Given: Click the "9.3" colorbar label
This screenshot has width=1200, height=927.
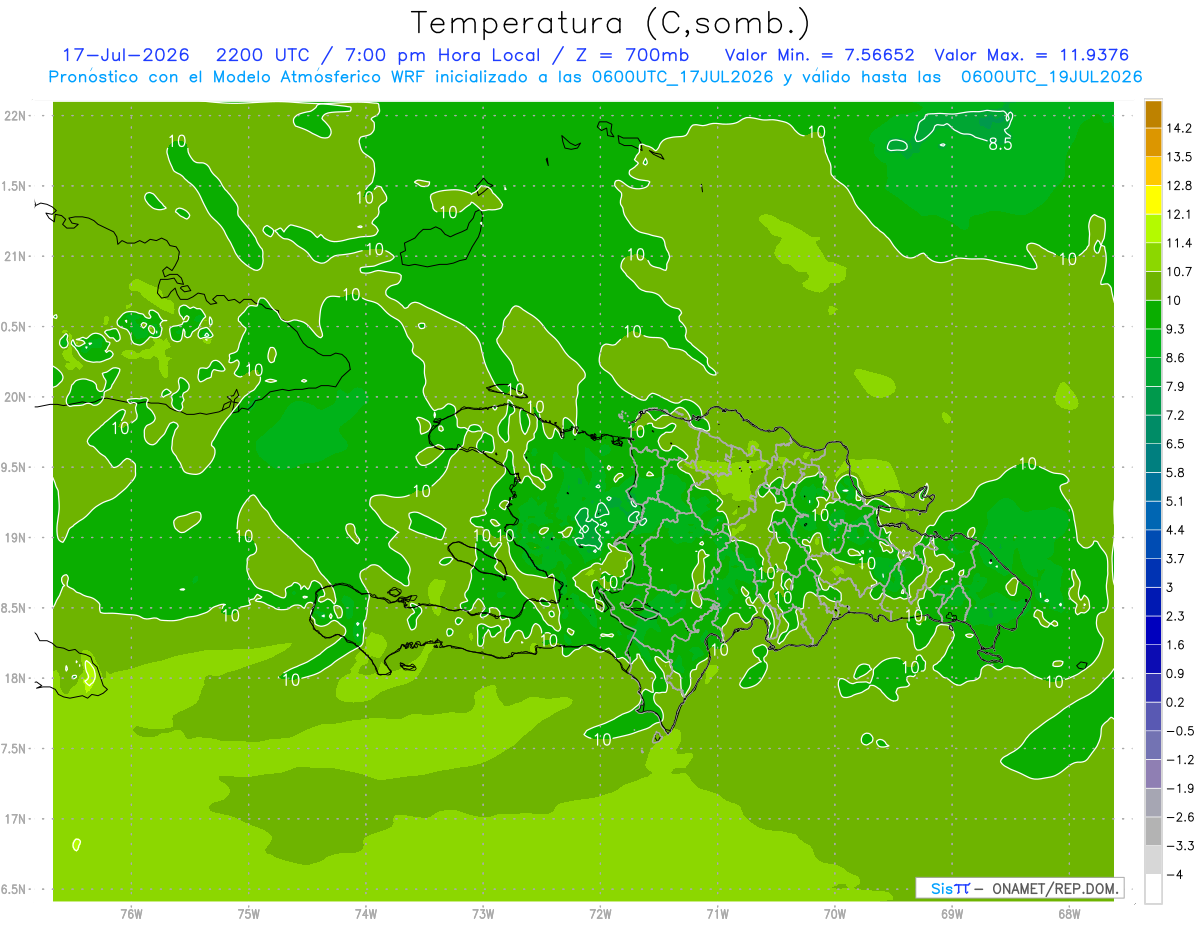Looking at the screenshot, I should pyautogui.click(x=1176, y=329).
